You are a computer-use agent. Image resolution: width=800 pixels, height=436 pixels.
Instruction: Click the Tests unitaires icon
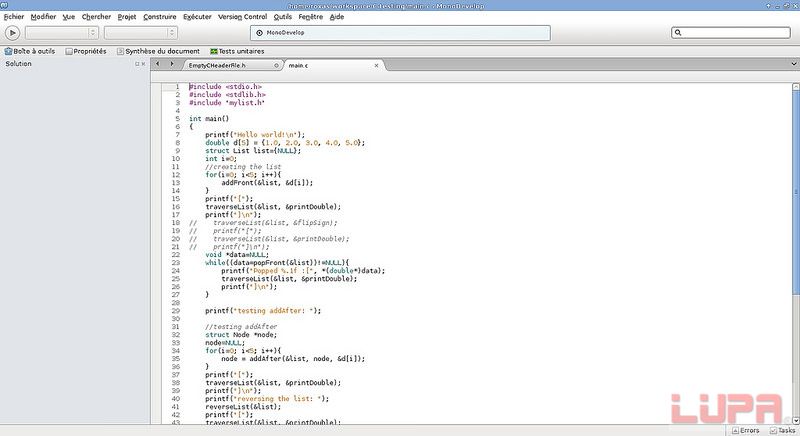(x=214, y=52)
